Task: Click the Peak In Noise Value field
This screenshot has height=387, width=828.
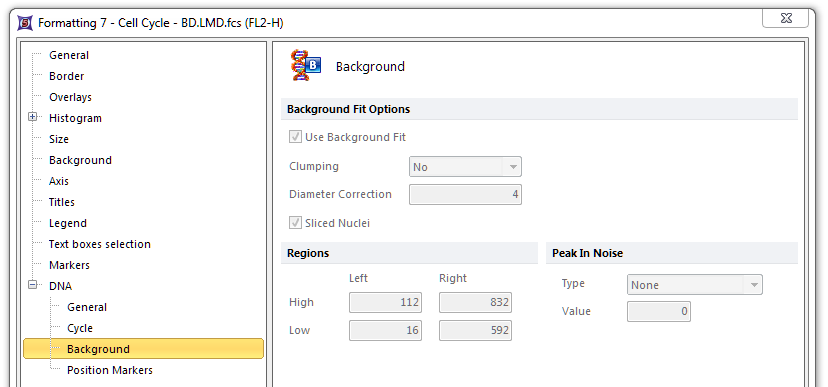Action: click(658, 312)
